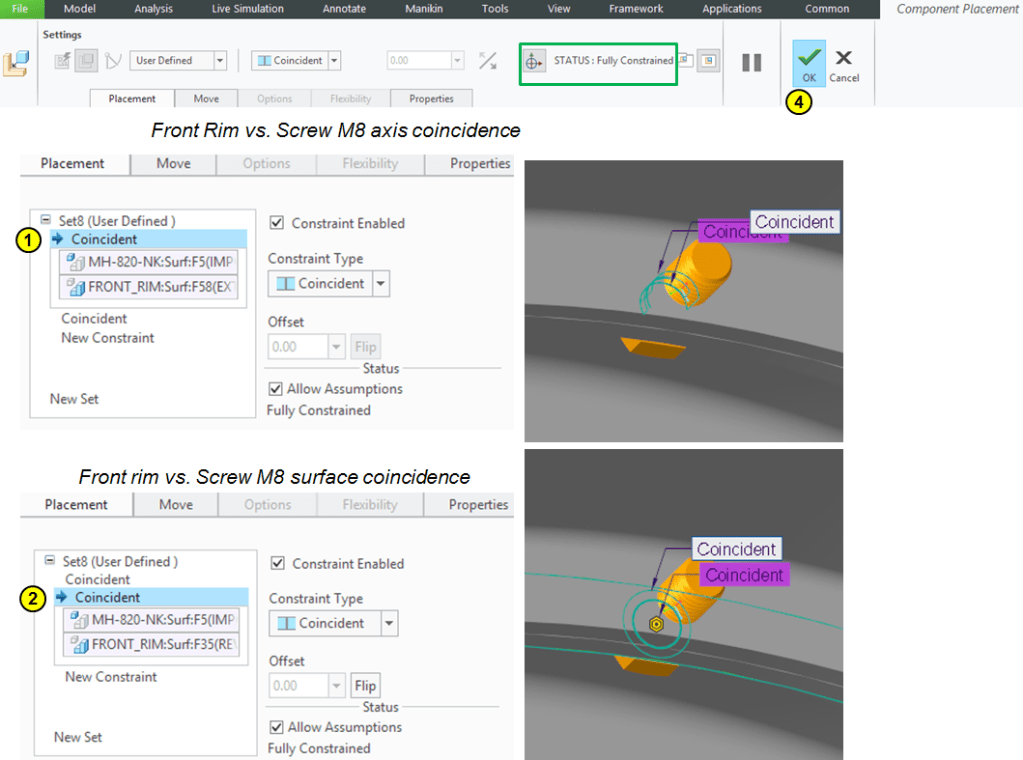Image resolution: width=1023 pixels, height=760 pixels.
Task: Collapse the Set8 tree in the upper panel
Action: [46, 221]
